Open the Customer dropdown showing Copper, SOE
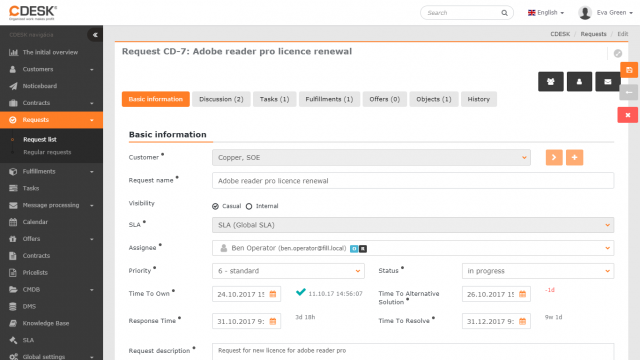This screenshot has width=640, height=360. tap(371, 158)
